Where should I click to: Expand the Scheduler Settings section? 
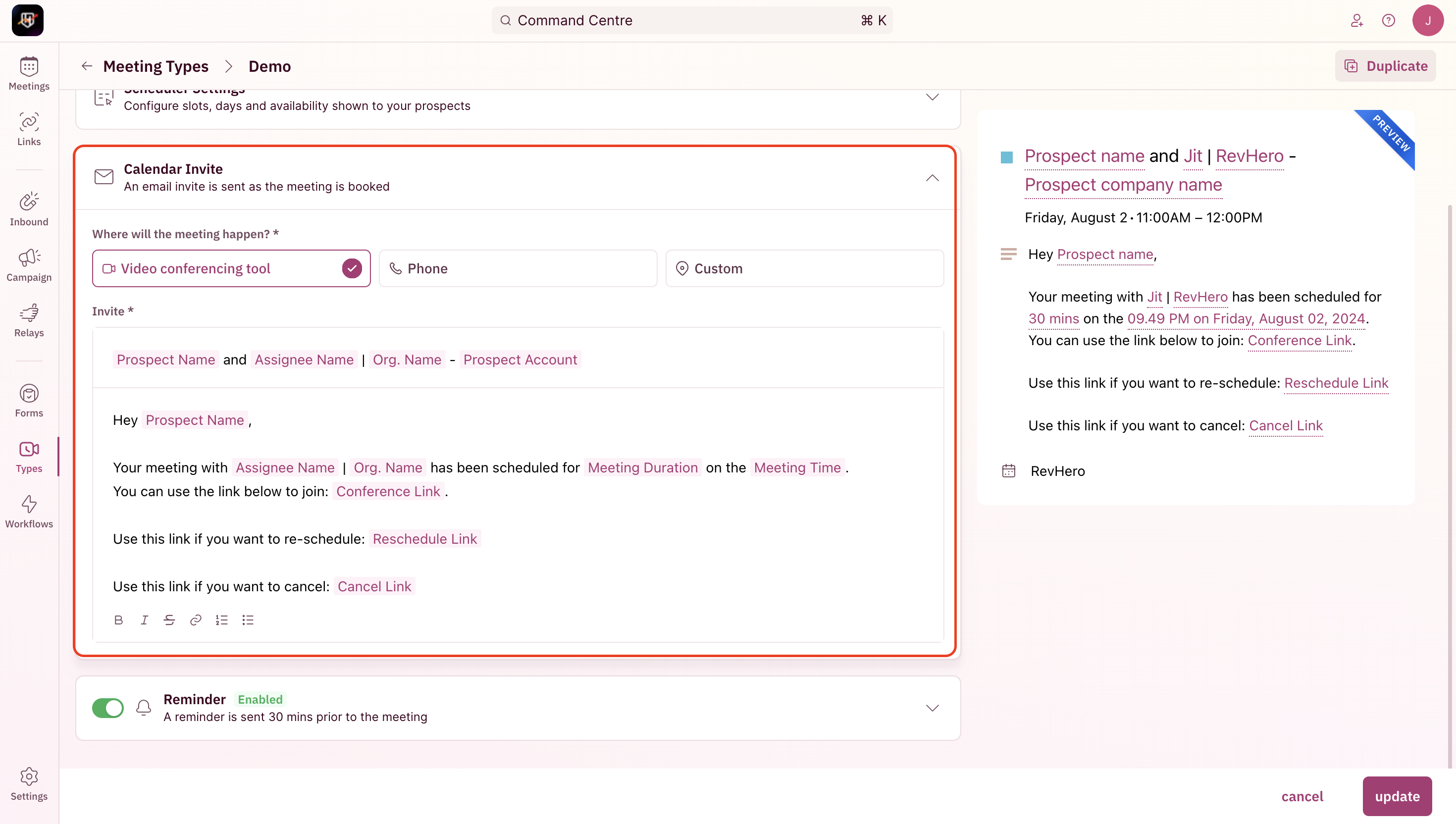coord(932,98)
